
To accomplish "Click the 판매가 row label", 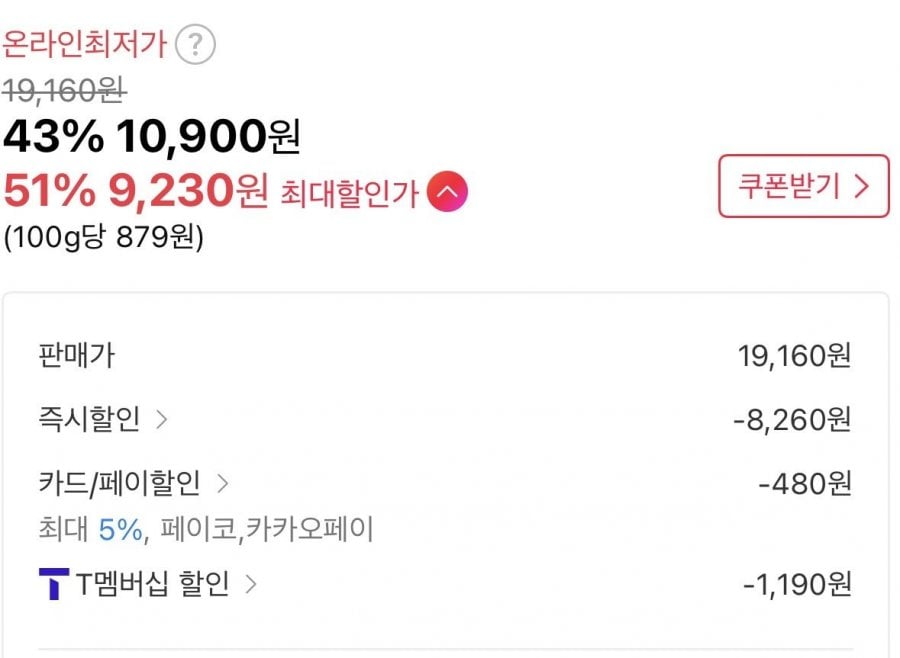I will (82, 354).
